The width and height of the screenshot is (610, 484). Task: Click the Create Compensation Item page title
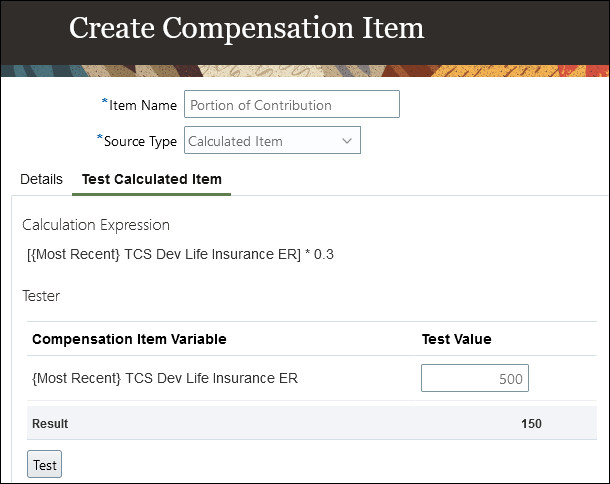[x=246, y=28]
